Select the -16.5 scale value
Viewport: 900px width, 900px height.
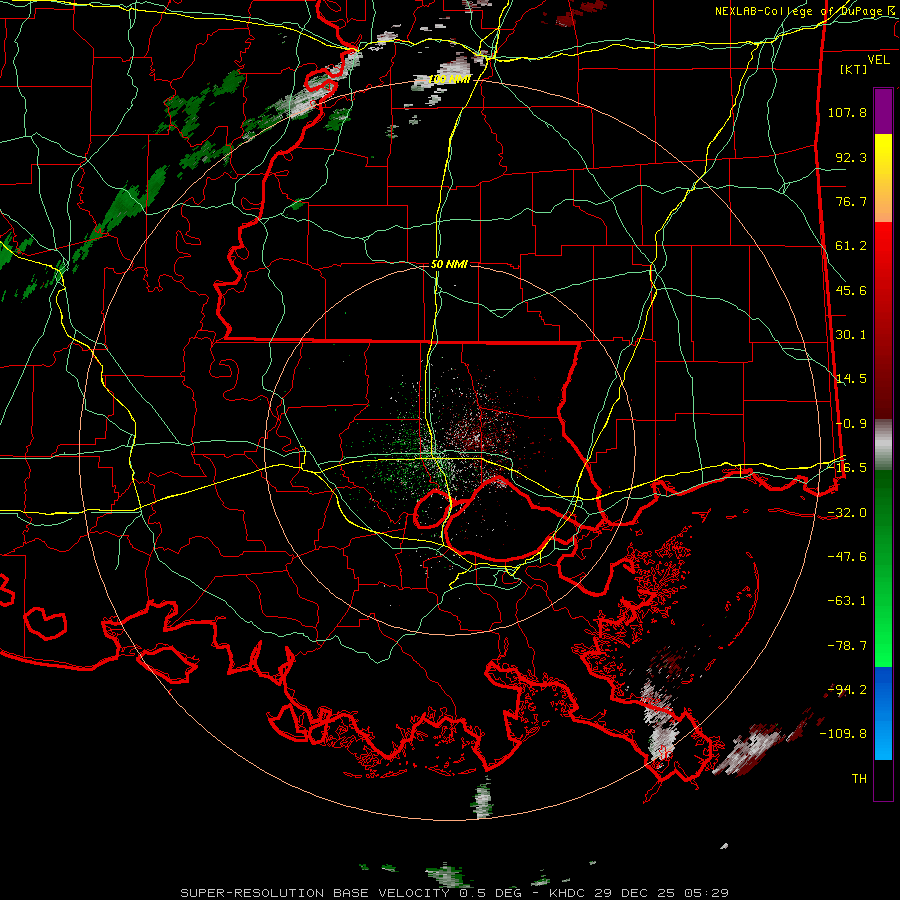847,468
